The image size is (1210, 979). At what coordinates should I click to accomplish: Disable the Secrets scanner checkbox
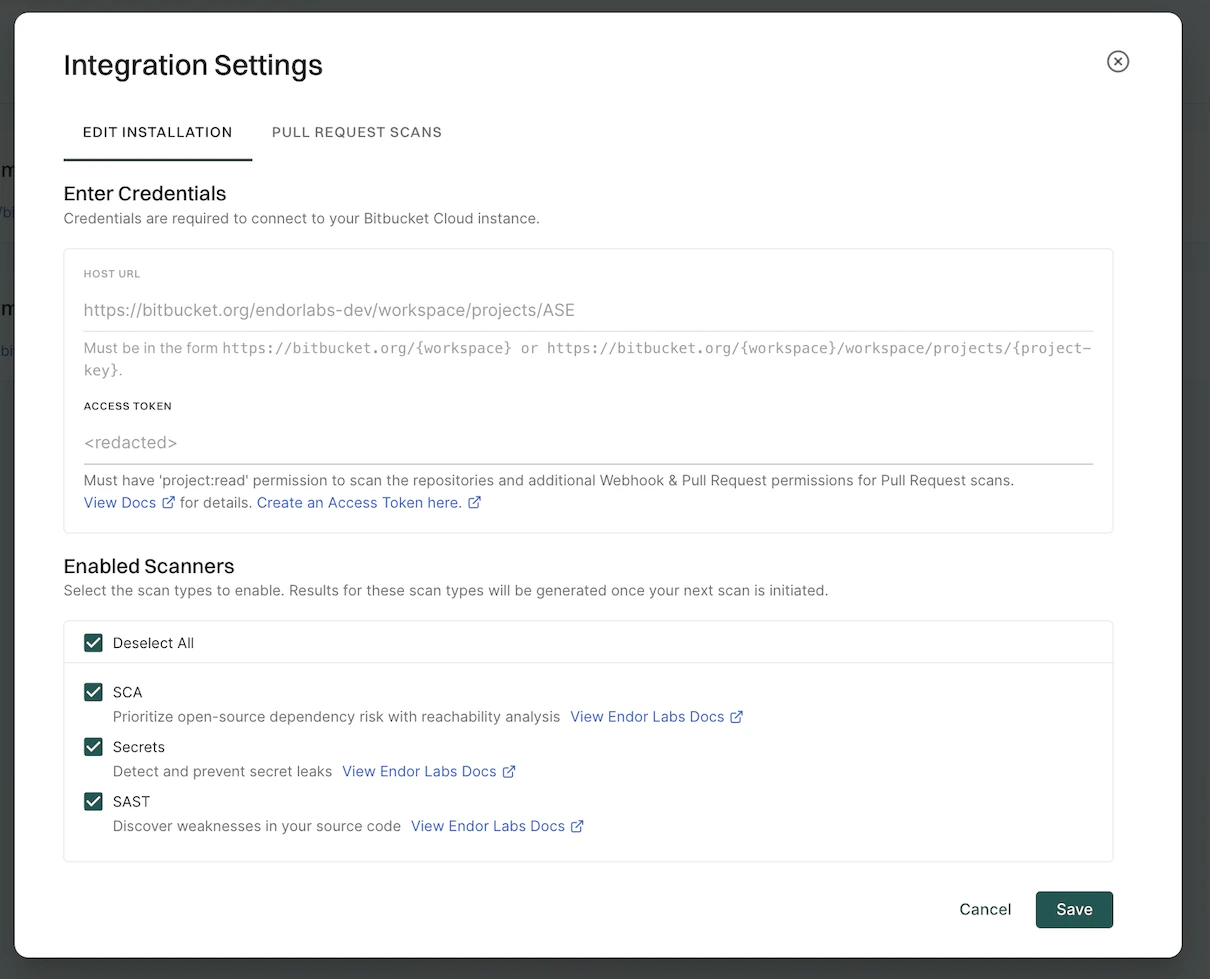click(93, 747)
